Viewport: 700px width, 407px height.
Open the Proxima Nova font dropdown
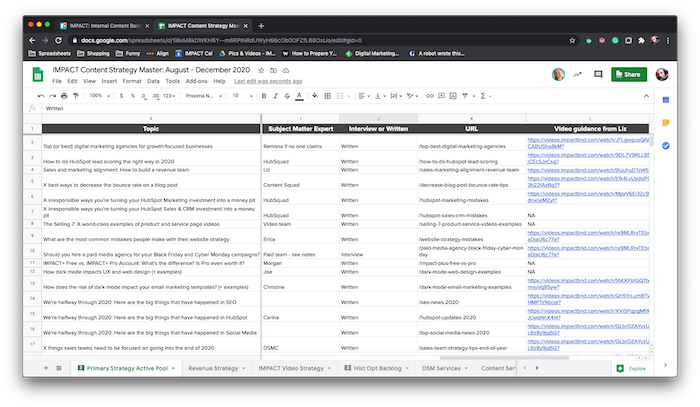pos(204,96)
